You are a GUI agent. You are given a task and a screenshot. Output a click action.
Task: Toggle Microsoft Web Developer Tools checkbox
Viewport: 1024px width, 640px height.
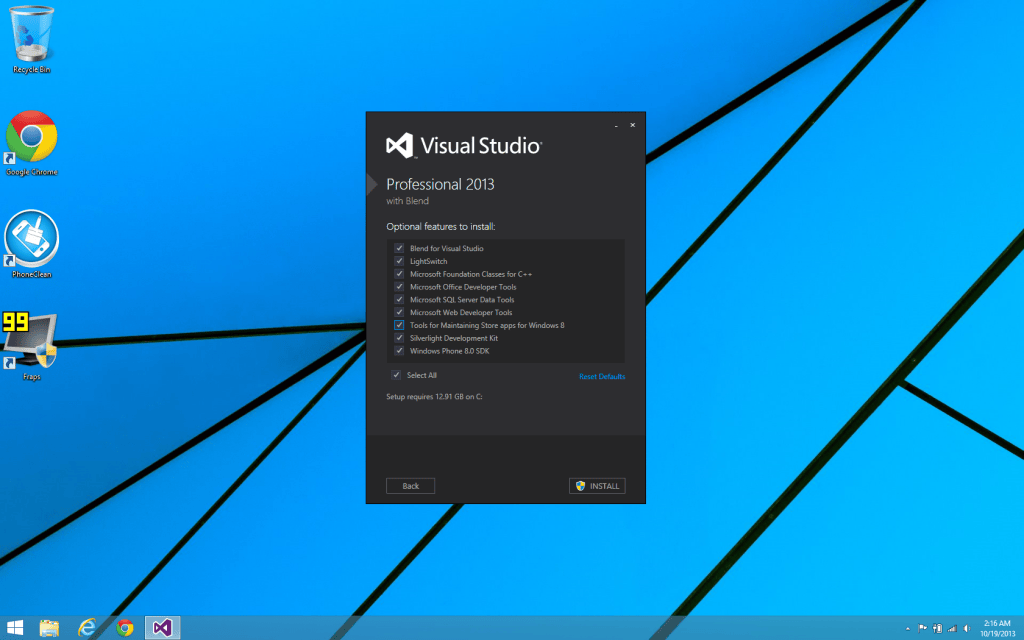click(399, 312)
